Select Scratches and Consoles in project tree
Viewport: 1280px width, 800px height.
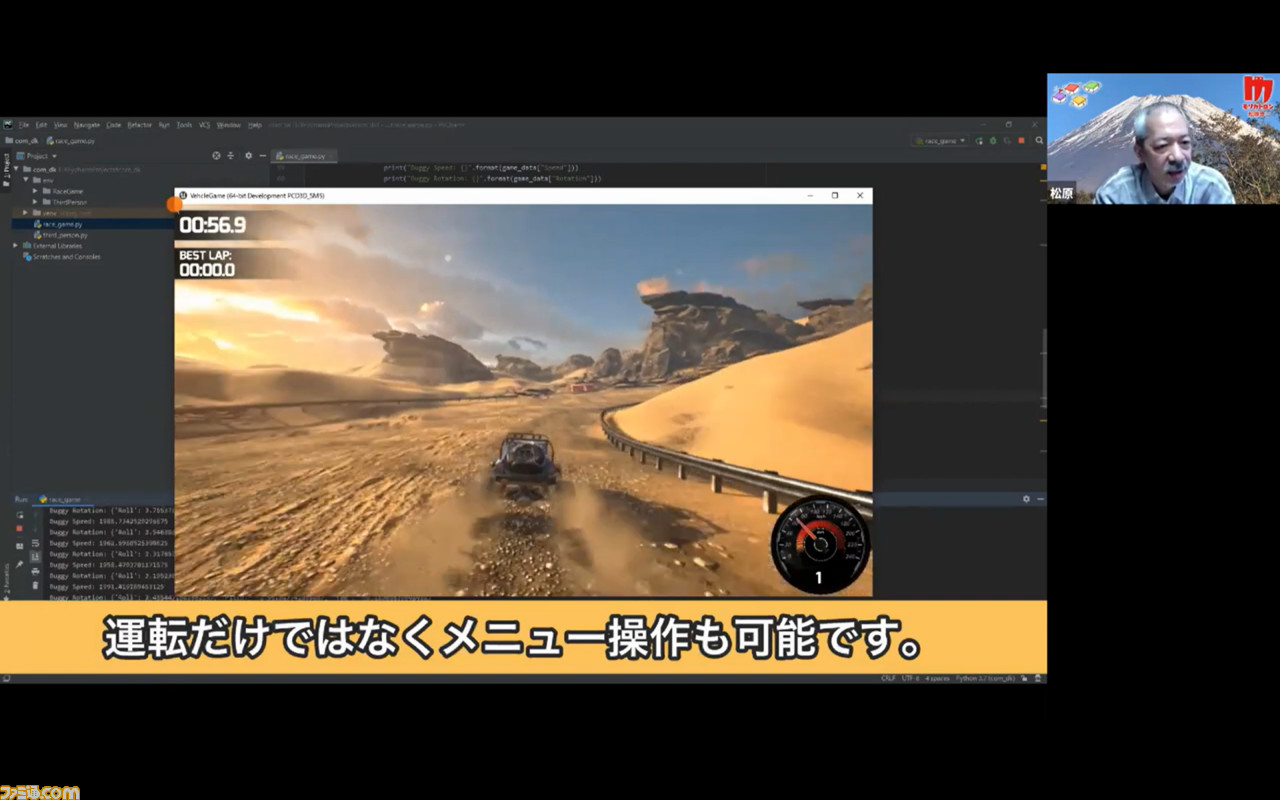coord(60,257)
